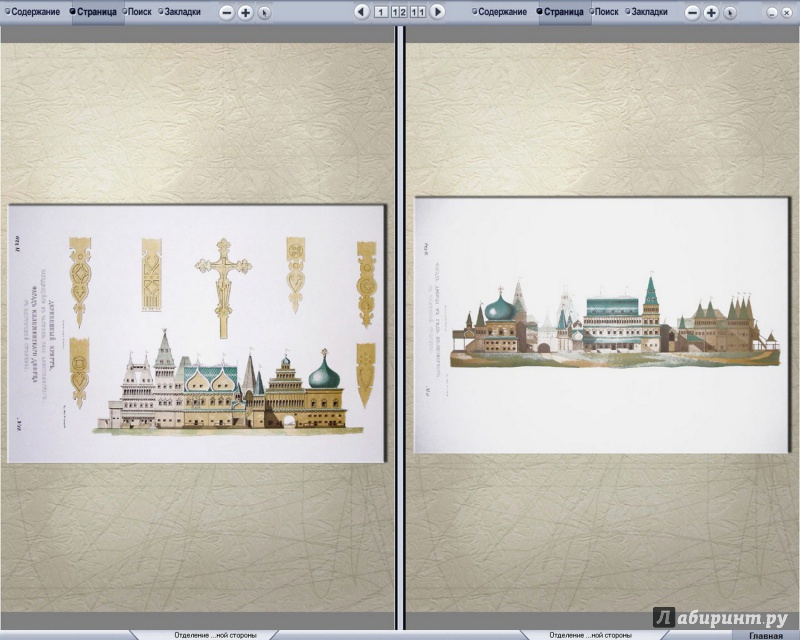Screen dimensions: 800x640
Task: Open Поиск tab in left pane
Action: pos(137,12)
